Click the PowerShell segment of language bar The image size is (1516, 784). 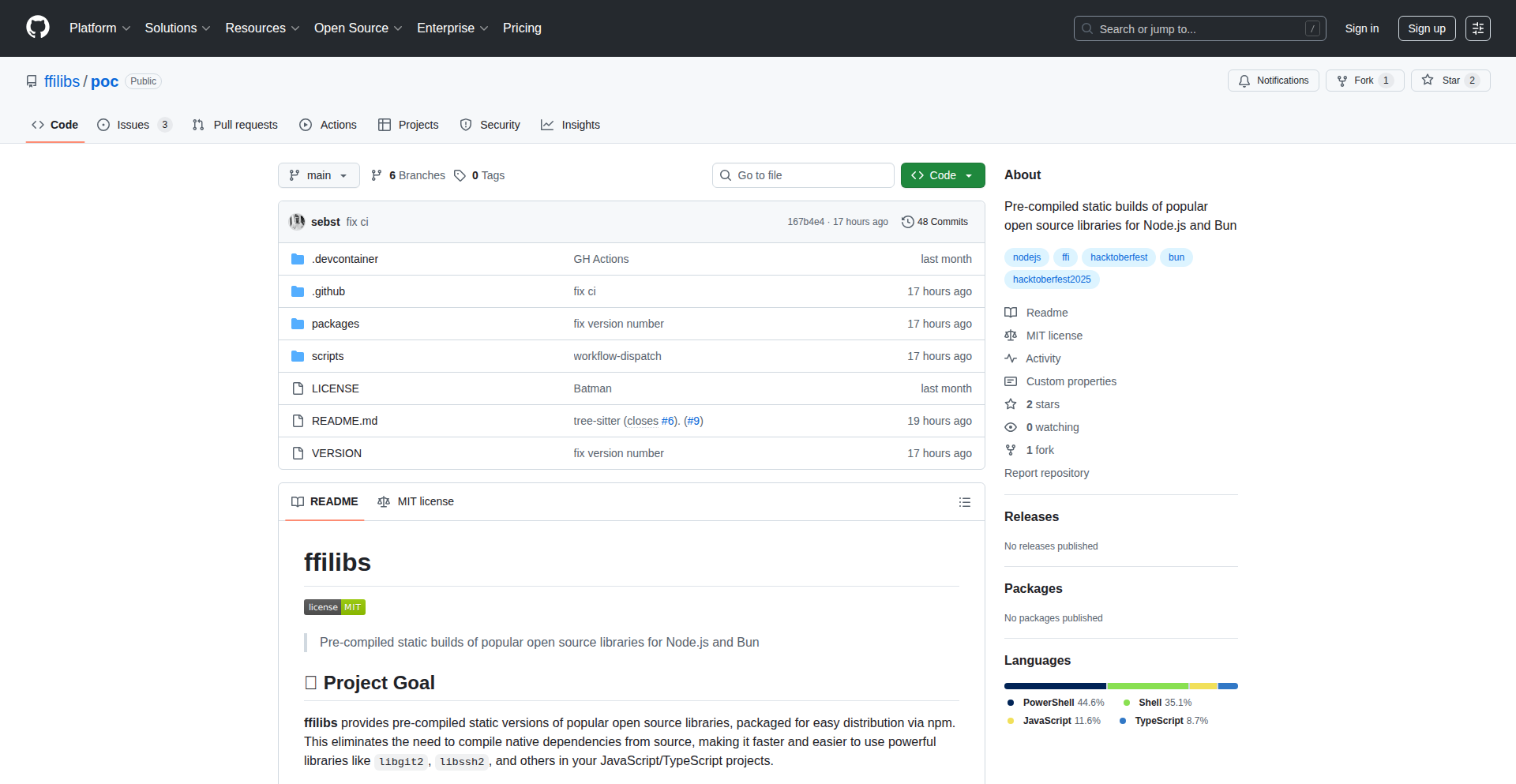(1055, 686)
